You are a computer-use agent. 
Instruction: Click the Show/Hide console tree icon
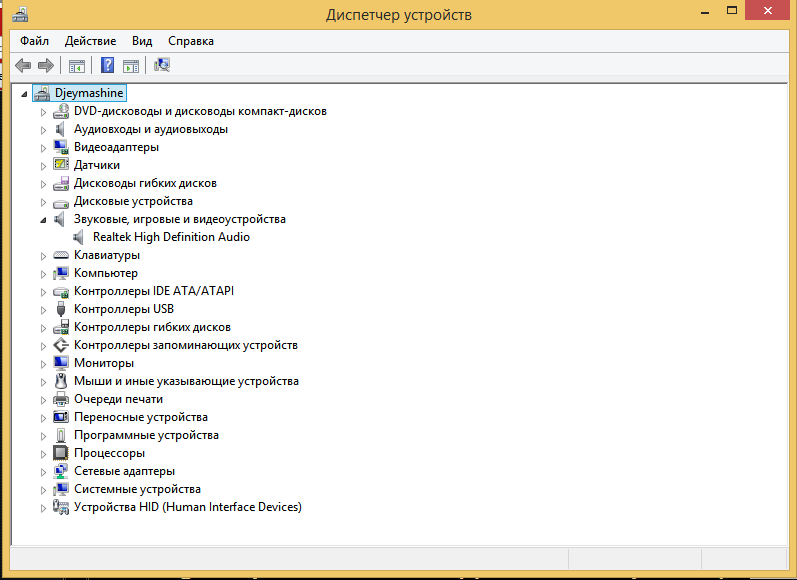tap(76, 66)
